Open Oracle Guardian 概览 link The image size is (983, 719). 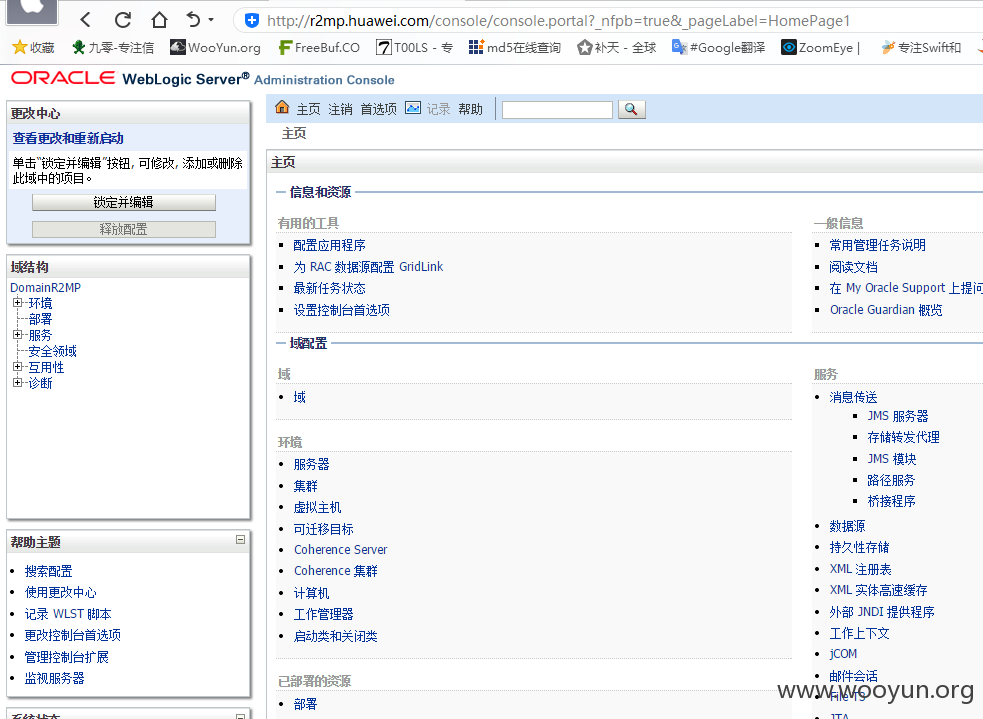coord(886,310)
